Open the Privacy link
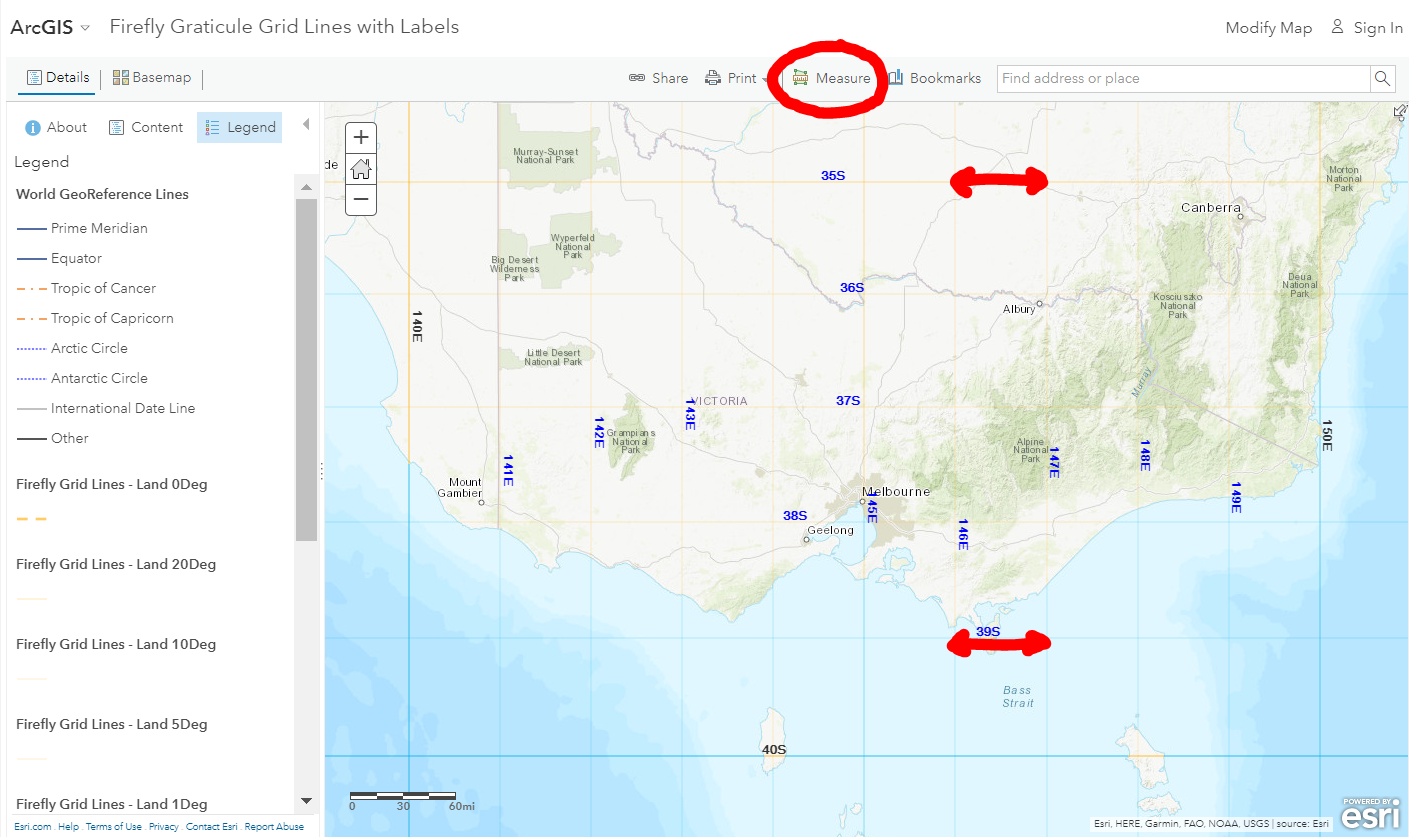The height and width of the screenshot is (837, 1412). click(x=164, y=827)
